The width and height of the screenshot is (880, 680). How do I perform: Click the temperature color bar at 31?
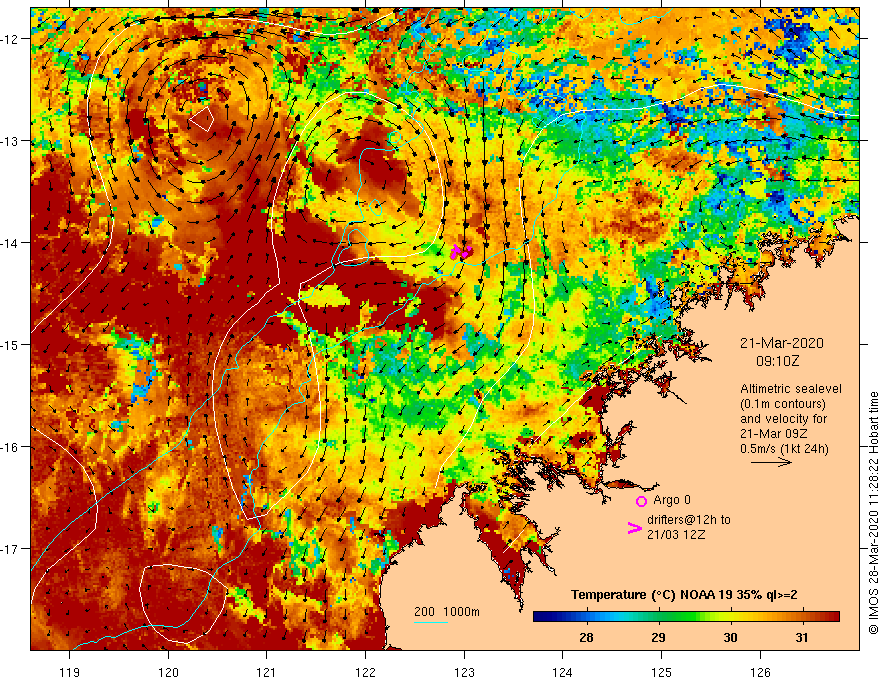(802, 617)
